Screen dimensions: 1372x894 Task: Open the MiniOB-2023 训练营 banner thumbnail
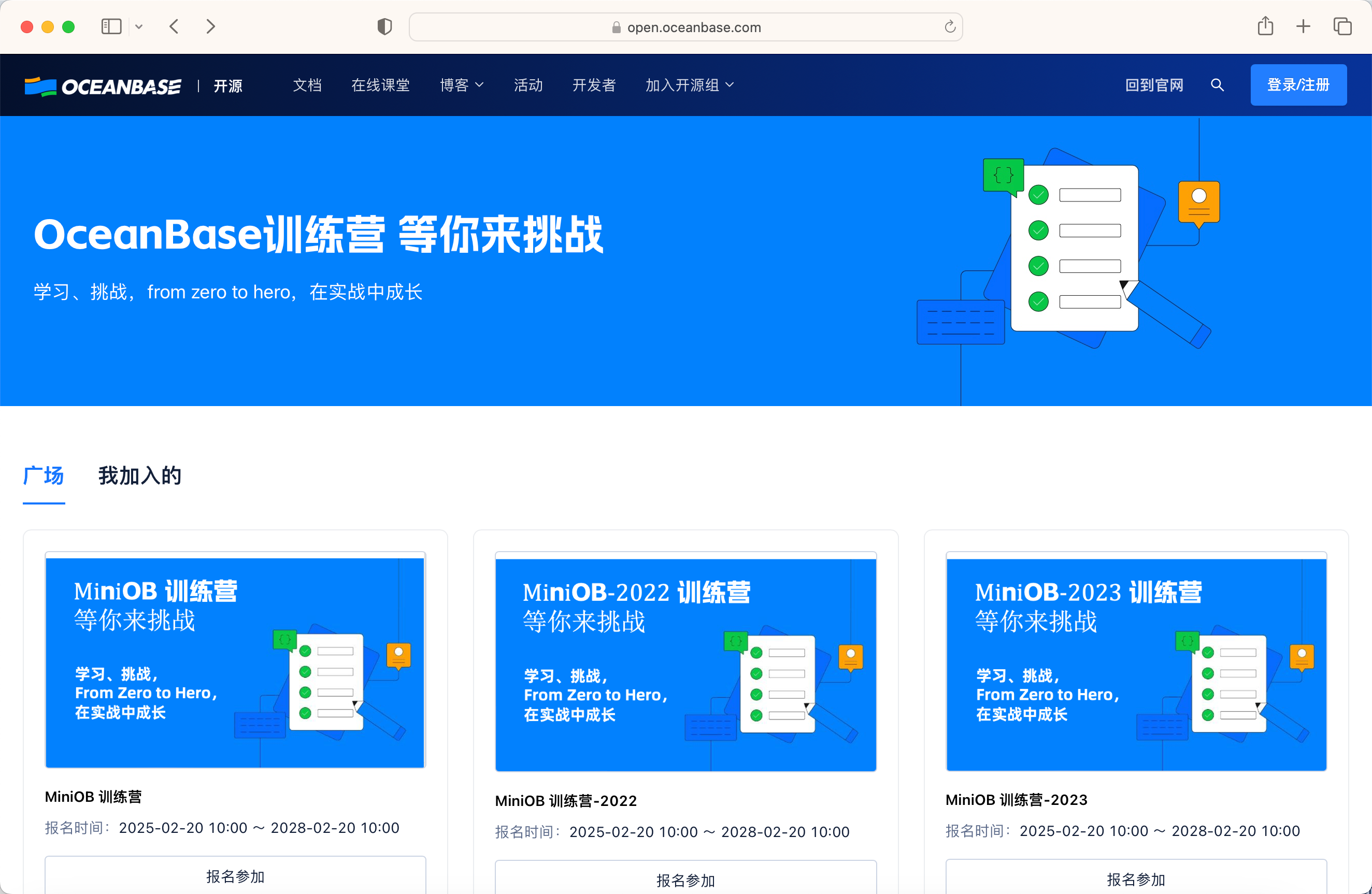coord(1136,662)
